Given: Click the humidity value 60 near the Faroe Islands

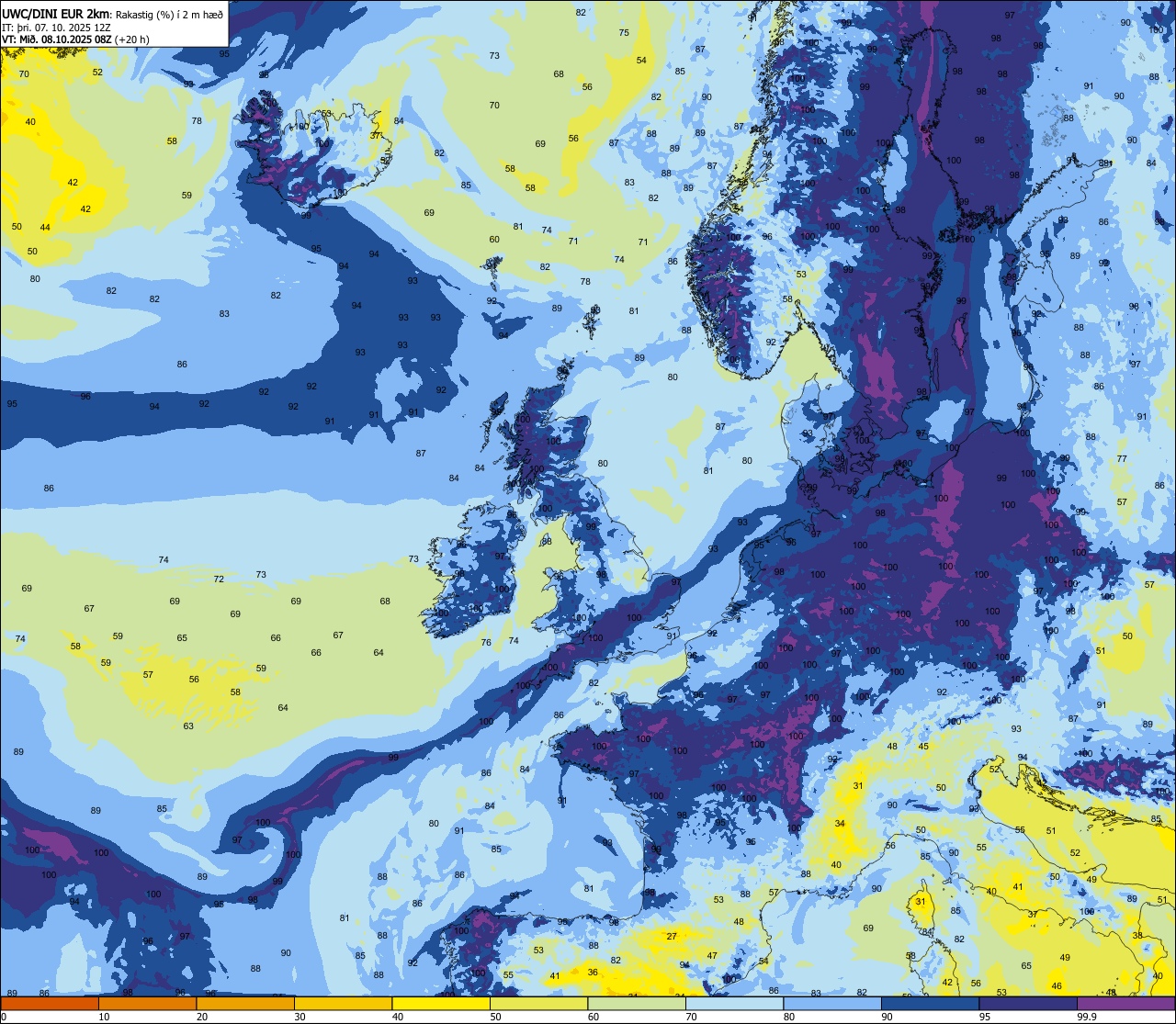Looking at the screenshot, I should 494,239.
